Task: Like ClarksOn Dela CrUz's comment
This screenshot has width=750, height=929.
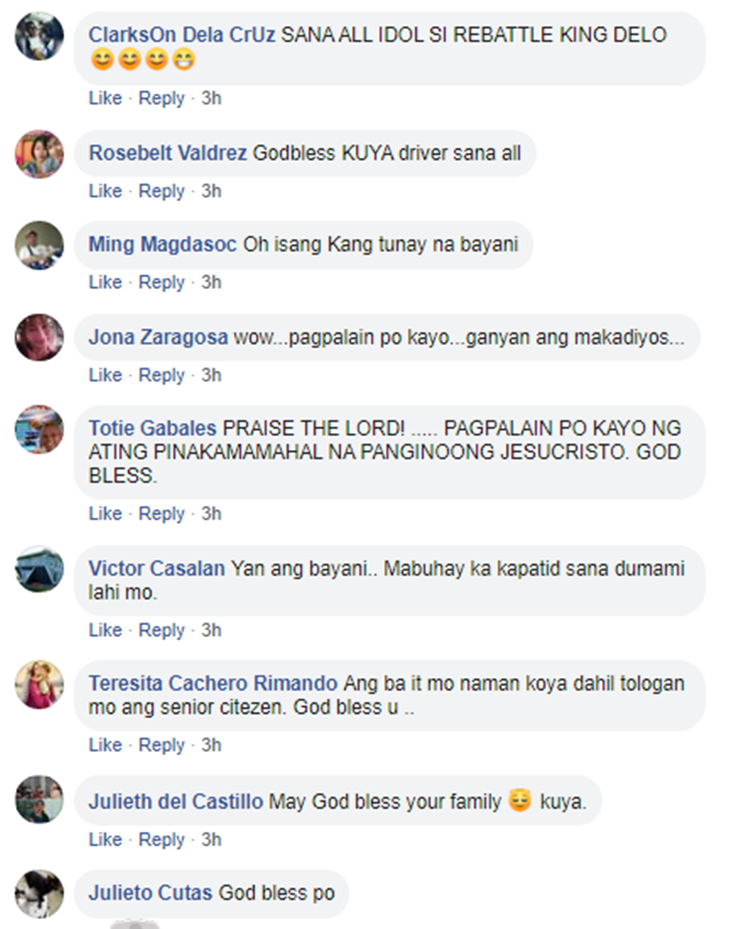Action: point(105,98)
